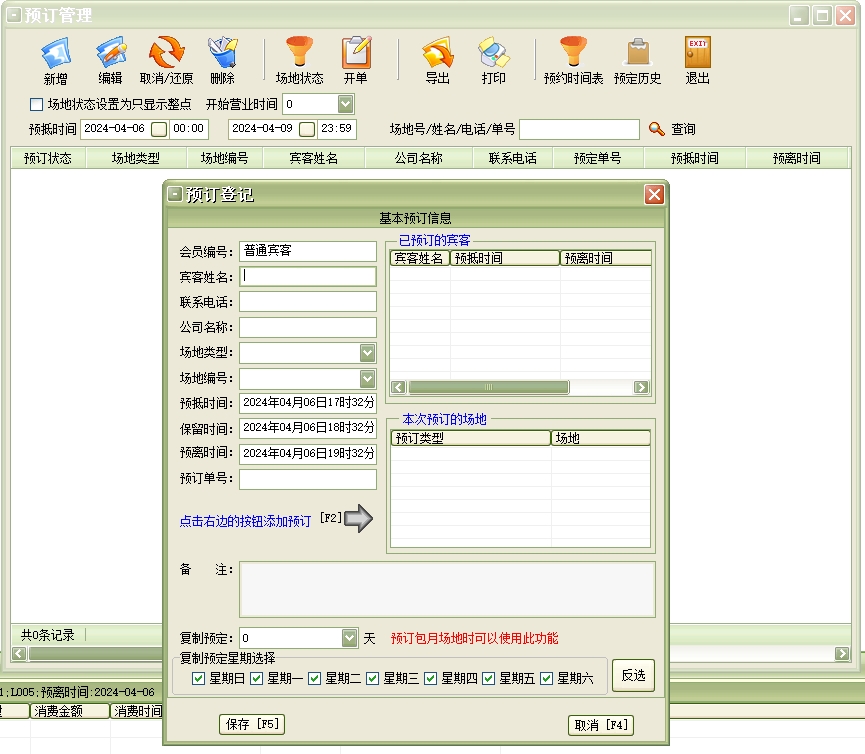Click the 反选 button
Screen dimensions: 865x754
632,676
